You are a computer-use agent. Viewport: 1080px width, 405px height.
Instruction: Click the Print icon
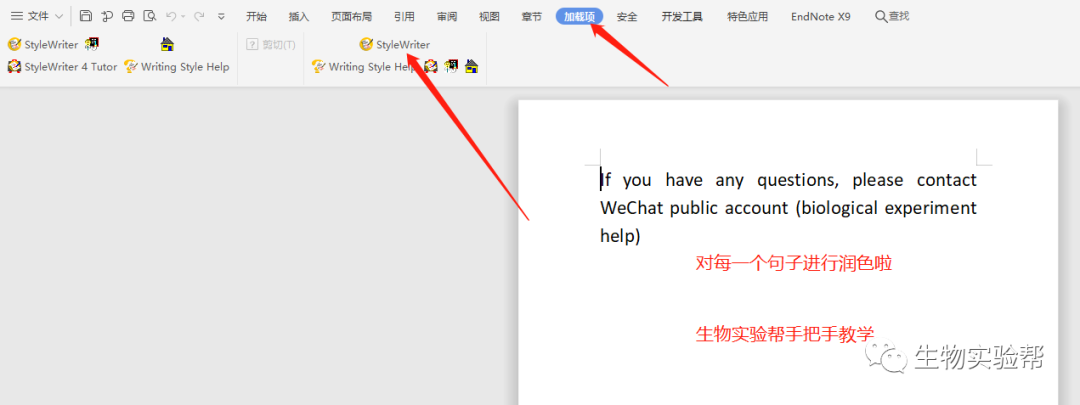point(128,16)
